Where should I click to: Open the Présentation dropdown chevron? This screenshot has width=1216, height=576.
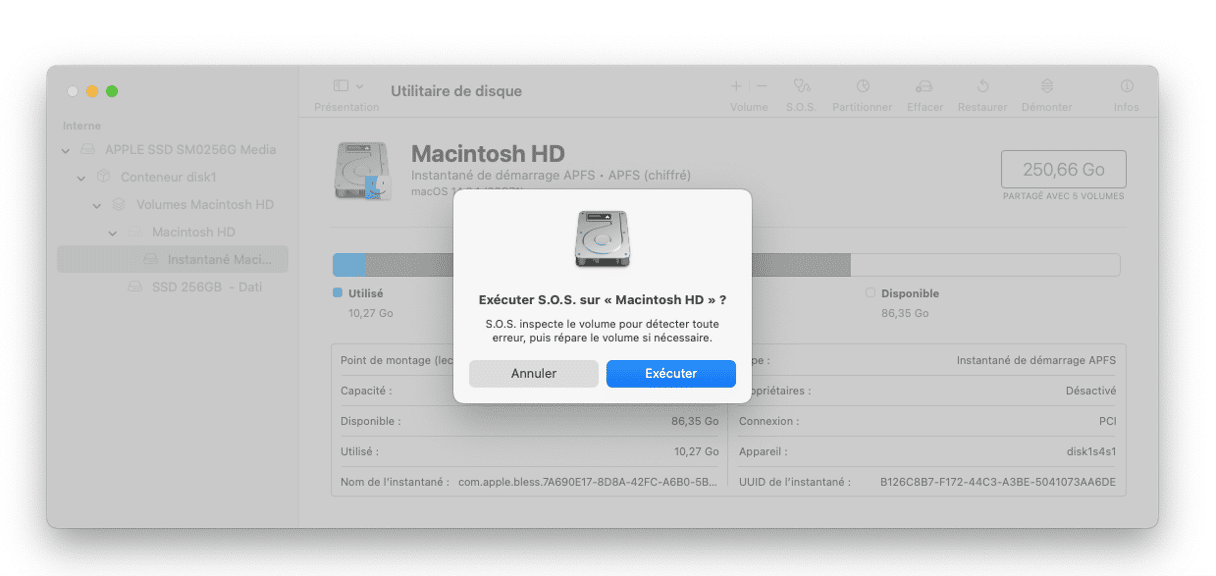[360, 87]
